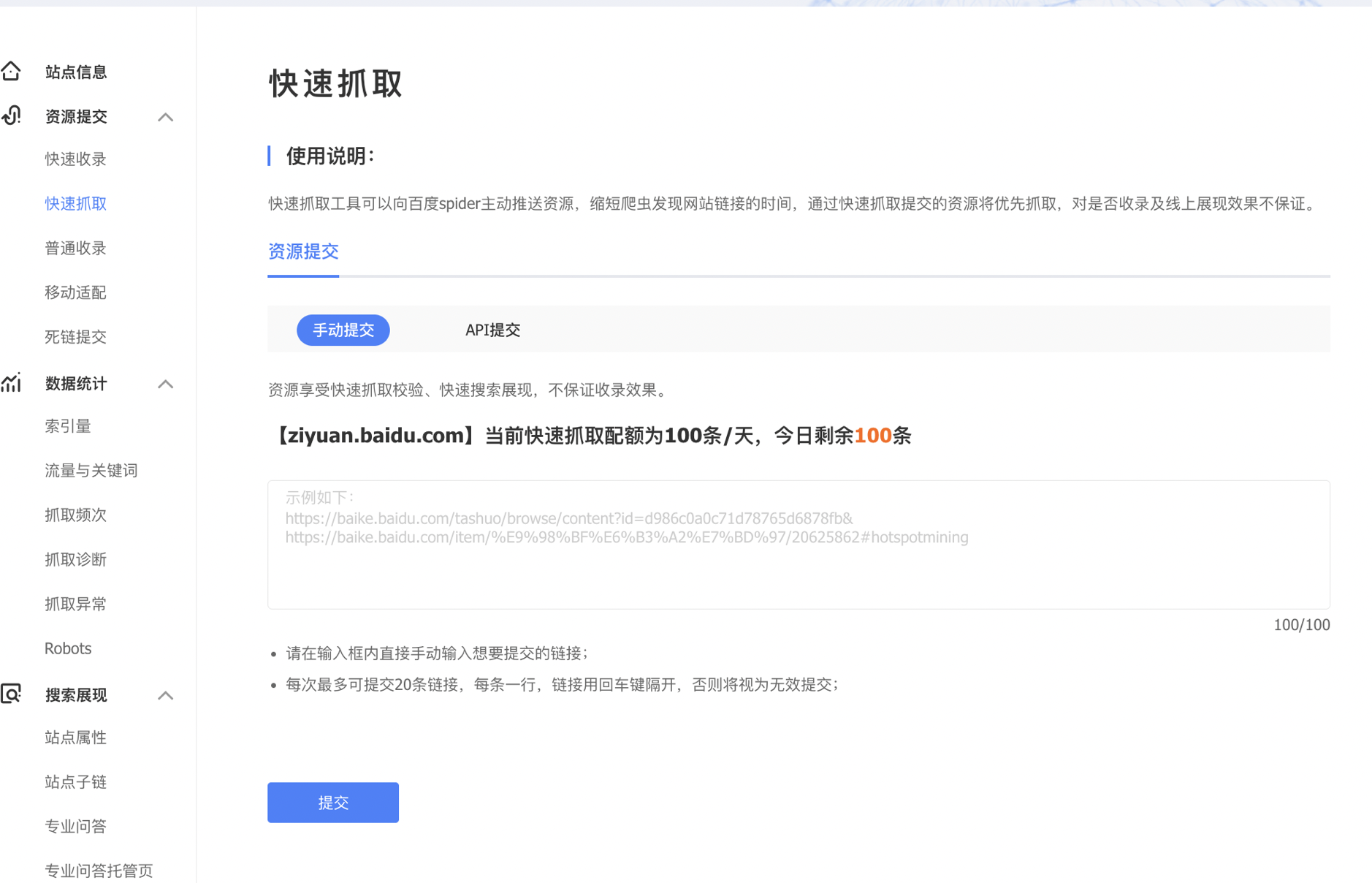
Task: Open the 移动适配 sidebar item
Action: click(x=75, y=292)
